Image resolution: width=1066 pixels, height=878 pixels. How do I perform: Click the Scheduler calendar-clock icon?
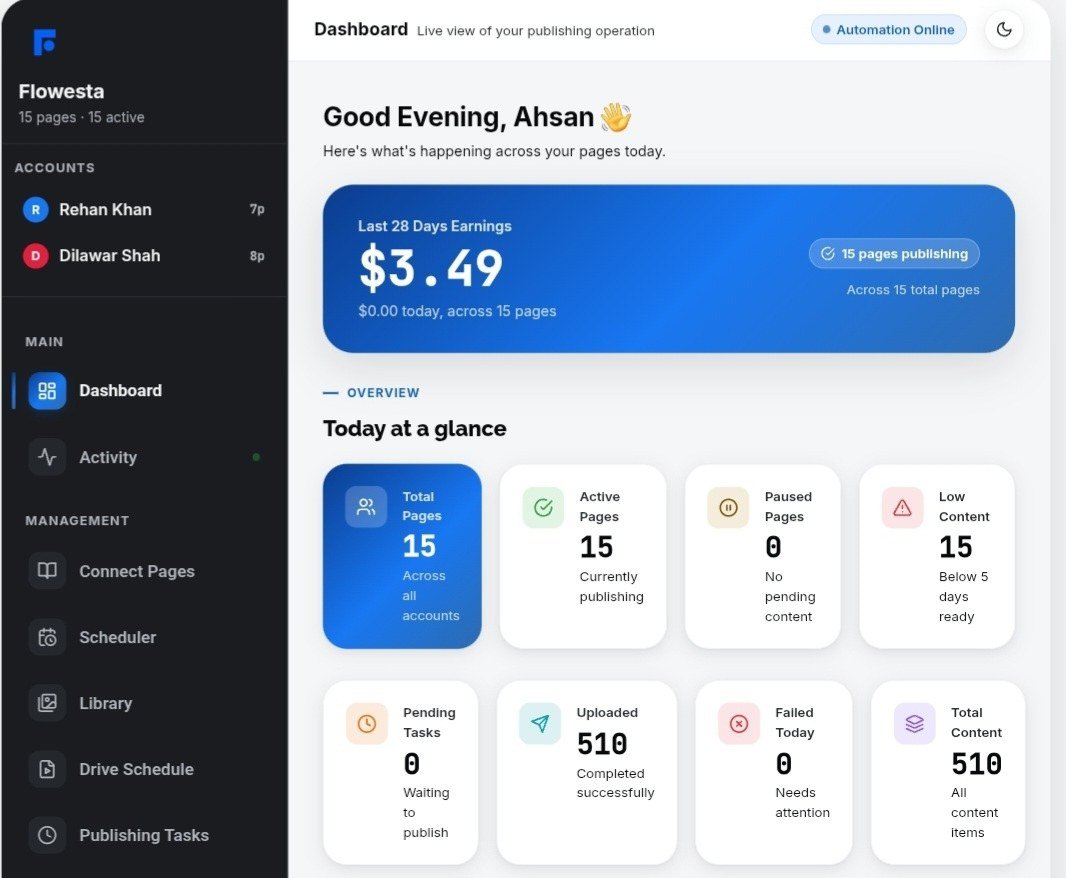[47, 637]
